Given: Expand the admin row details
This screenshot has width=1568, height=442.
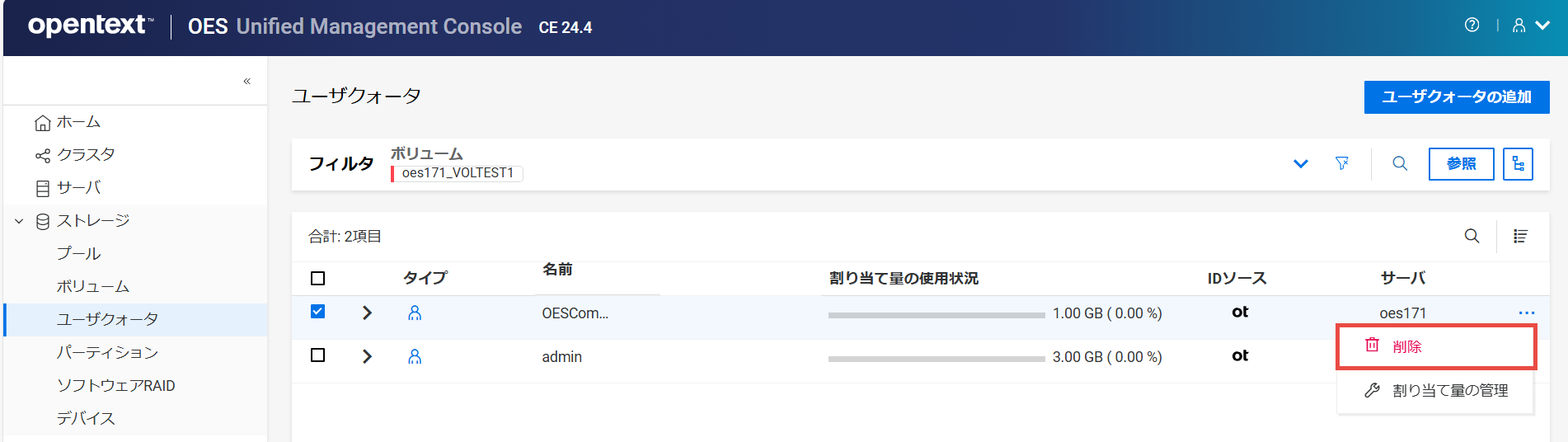Looking at the screenshot, I should [x=368, y=356].
